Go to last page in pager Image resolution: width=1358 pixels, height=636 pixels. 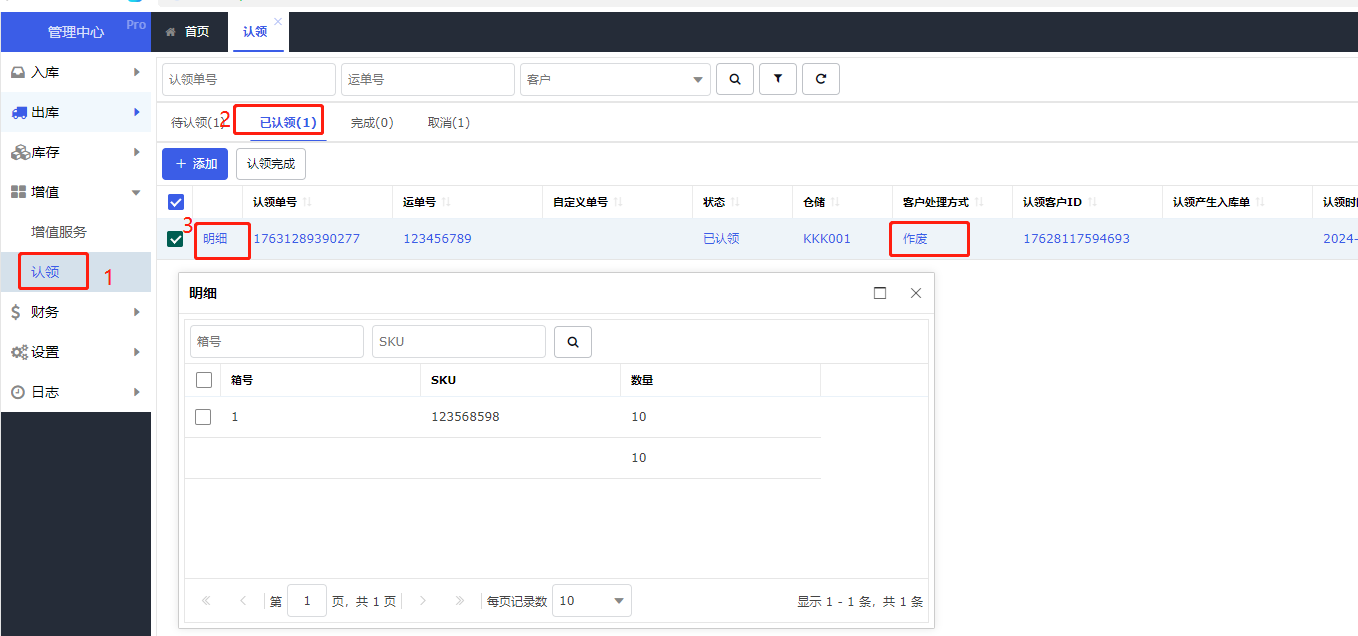(x=460, y=601)
